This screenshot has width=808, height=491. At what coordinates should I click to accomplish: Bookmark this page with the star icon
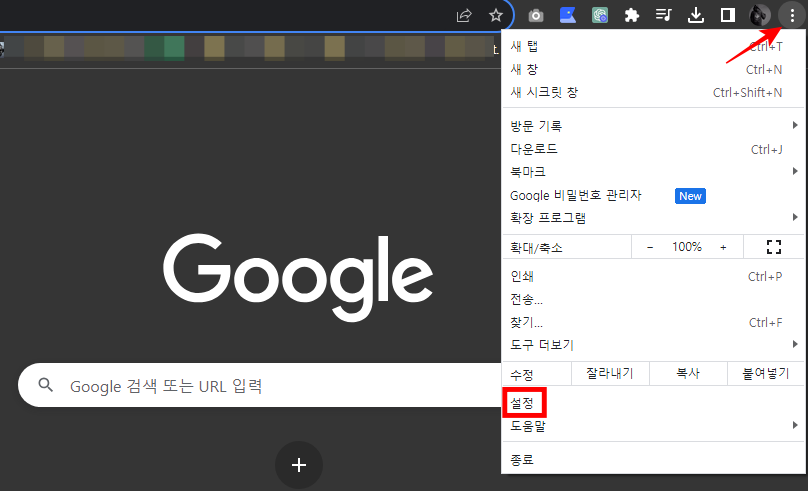[x=496, y=15]
